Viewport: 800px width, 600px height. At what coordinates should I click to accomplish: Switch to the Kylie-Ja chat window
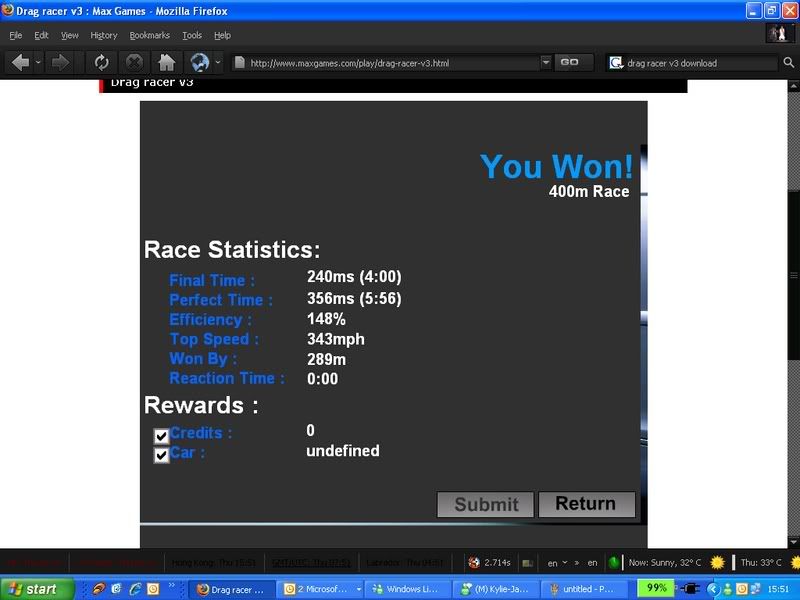pyautogui.click(x=496, y=589)
